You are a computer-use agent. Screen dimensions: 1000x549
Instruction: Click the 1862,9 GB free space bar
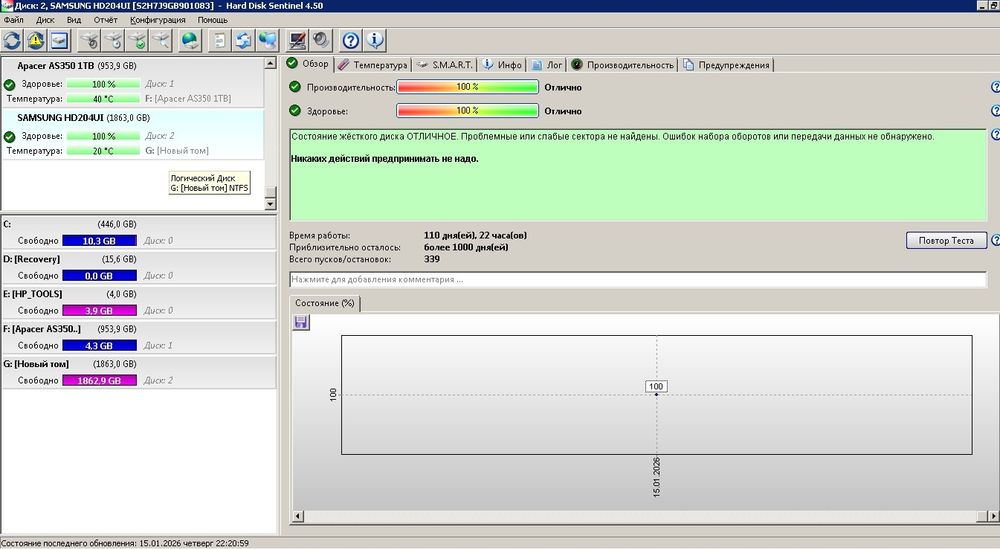[99, 381]
